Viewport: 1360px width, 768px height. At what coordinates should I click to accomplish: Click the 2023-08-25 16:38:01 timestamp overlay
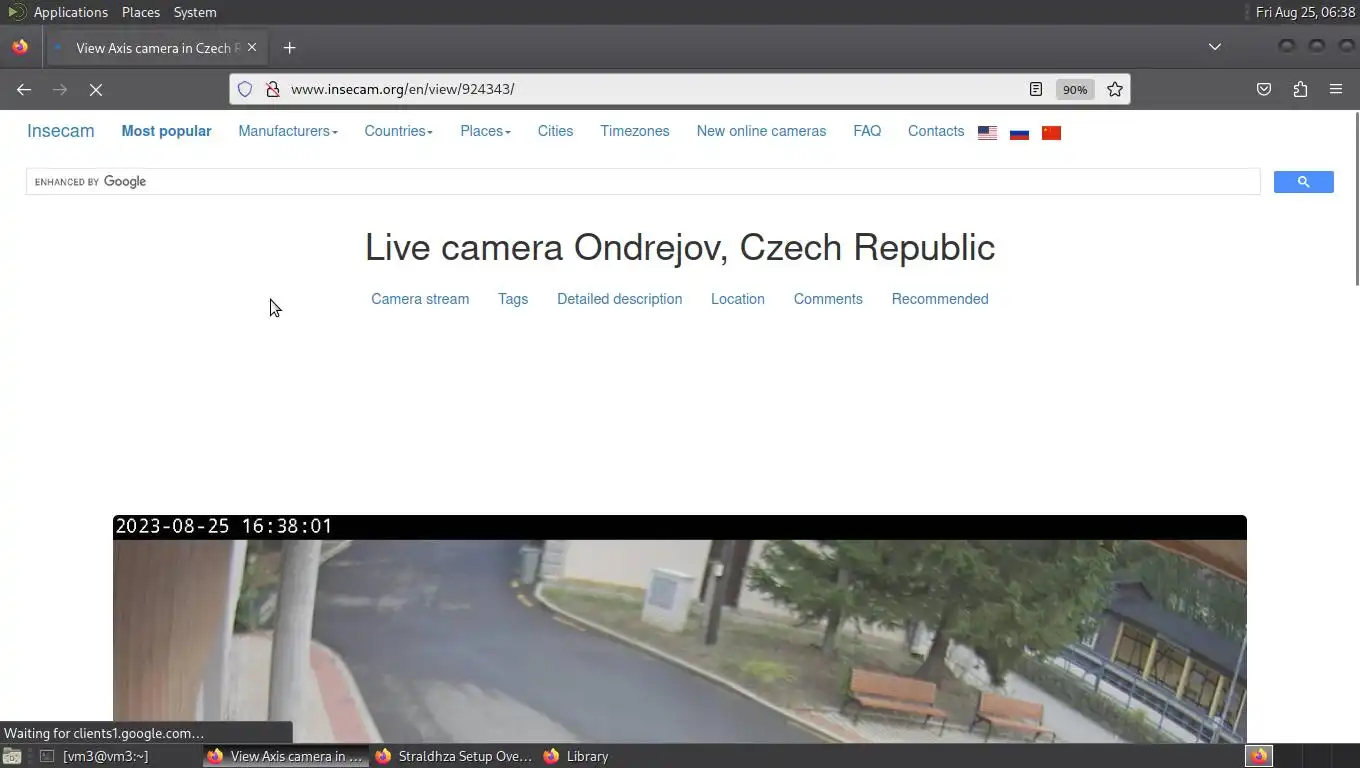(224, 526)
